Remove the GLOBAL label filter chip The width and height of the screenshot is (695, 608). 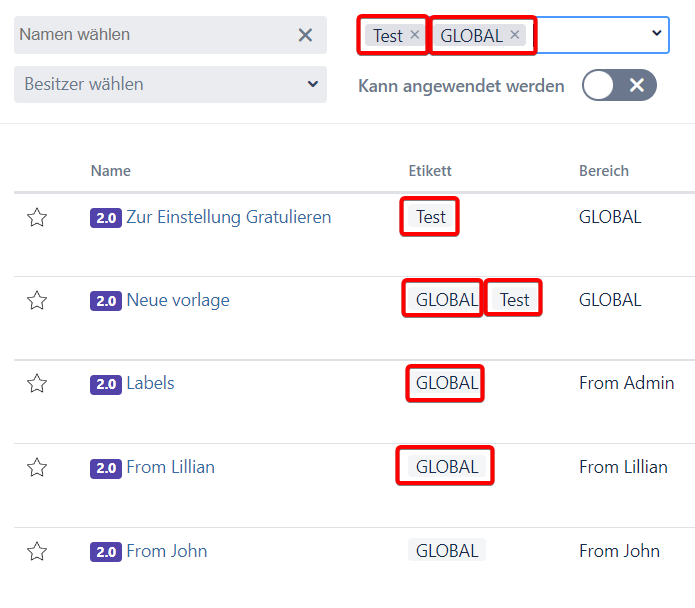click(515, 35)
